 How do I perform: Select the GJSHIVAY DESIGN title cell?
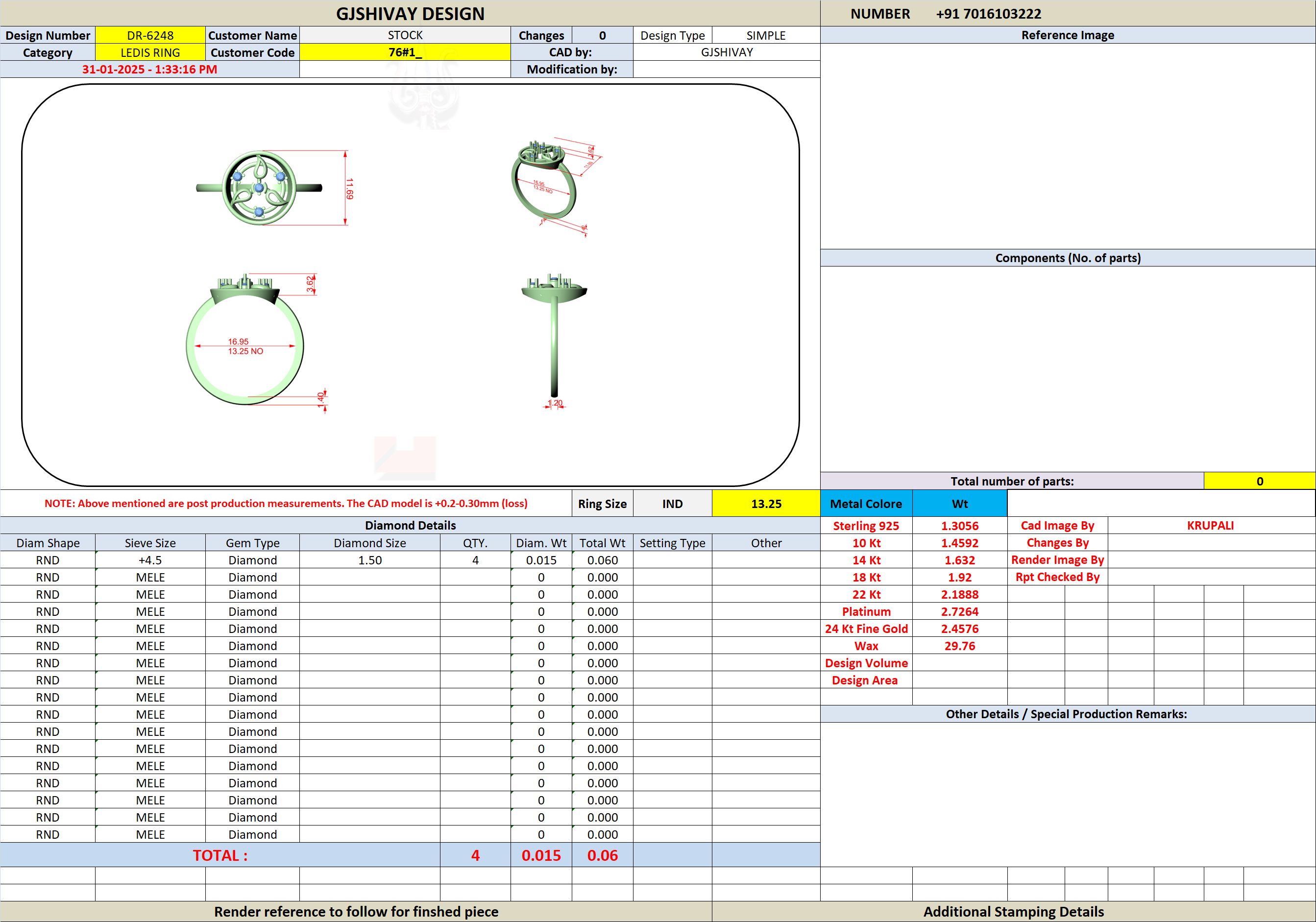(x=411, y=13)
